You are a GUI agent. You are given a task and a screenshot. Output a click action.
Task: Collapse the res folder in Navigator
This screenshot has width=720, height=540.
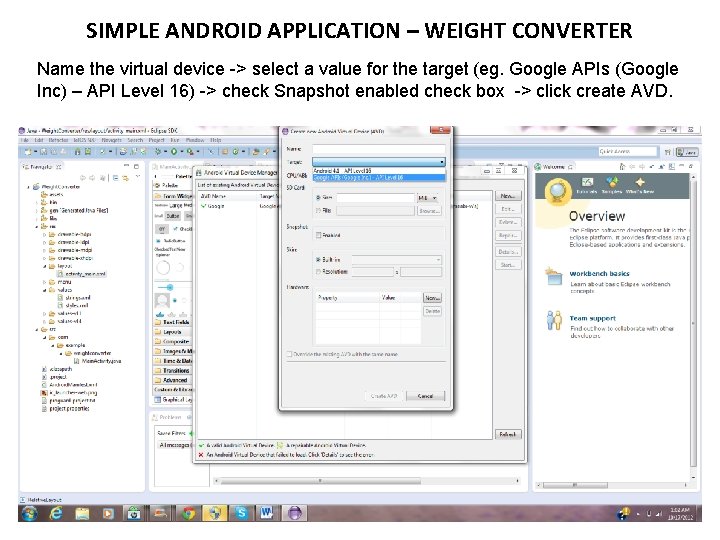(37, 226)
